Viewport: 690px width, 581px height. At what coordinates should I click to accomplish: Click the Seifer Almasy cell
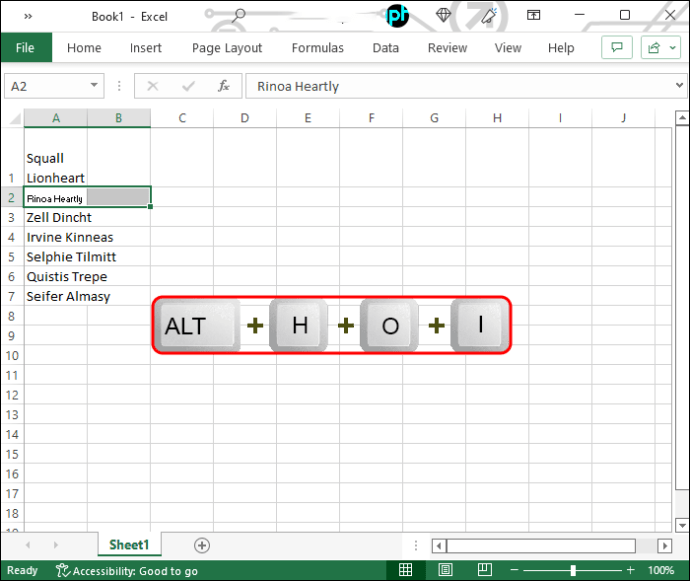[x=56, y=296]
